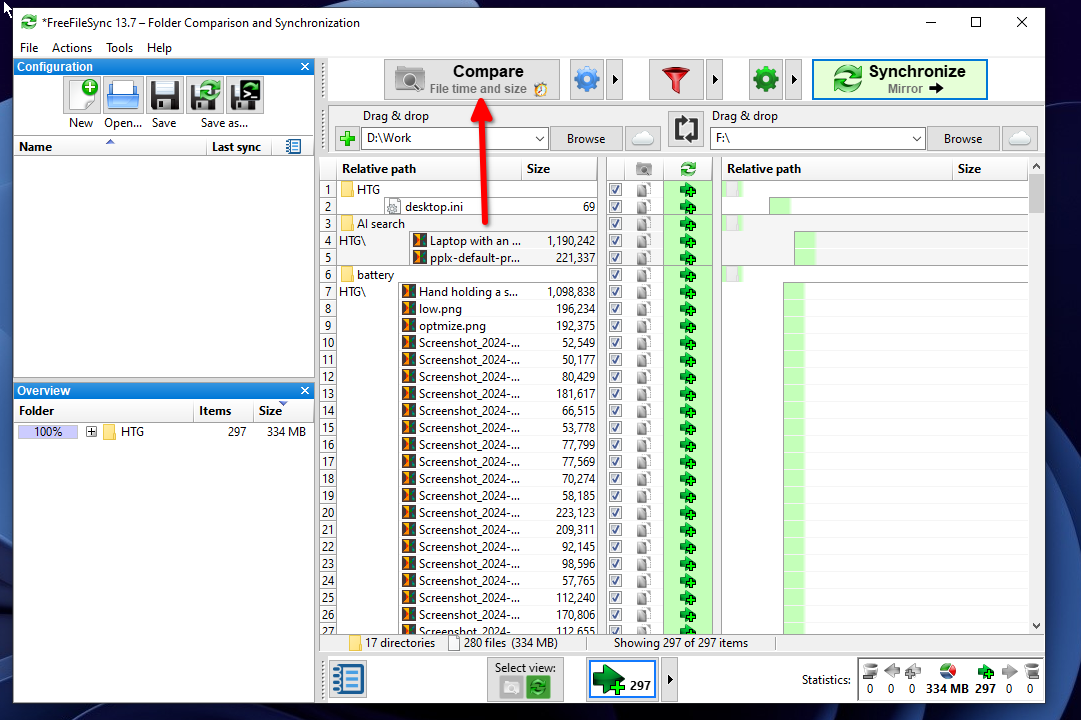The height and width of the screenshot is (720, 1081).
Task: Select cloud storage for the right folder
Action: pyautogui.click(x=1020, y=139)
